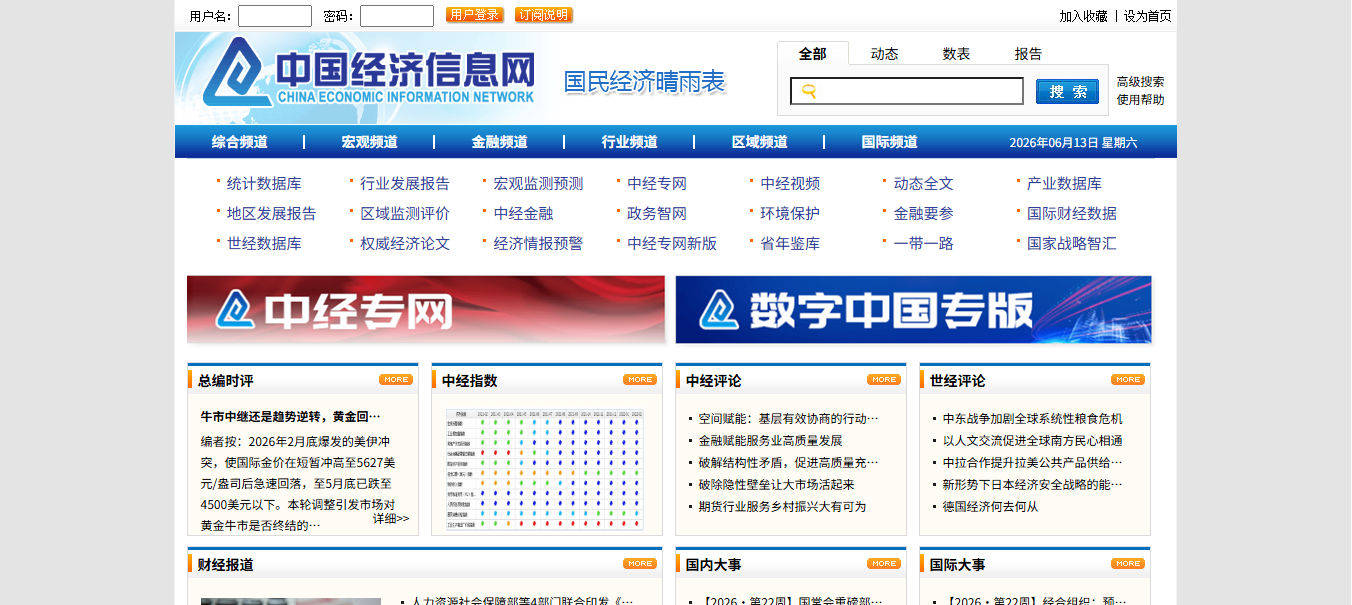Click the 用户登录 button
The image size is (1352, 605).
click(x=475, y=15)
